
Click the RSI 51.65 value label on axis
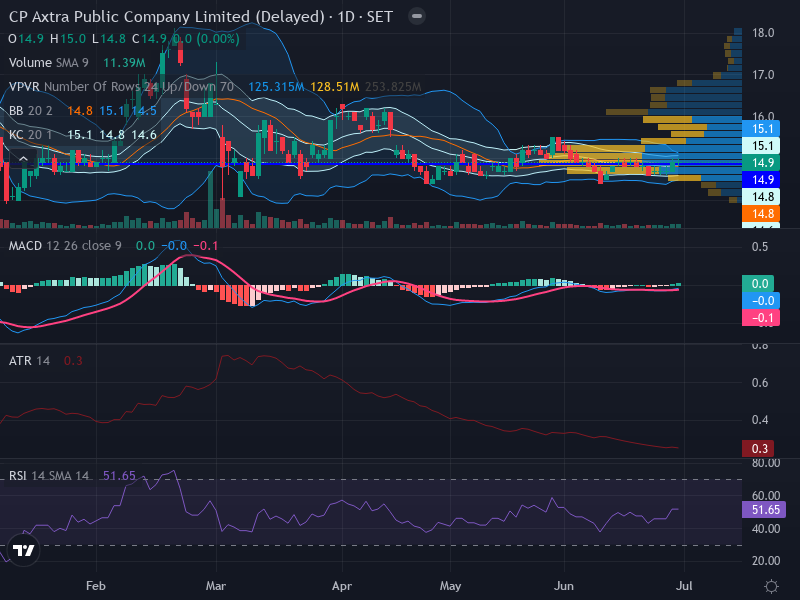(764, 510)
